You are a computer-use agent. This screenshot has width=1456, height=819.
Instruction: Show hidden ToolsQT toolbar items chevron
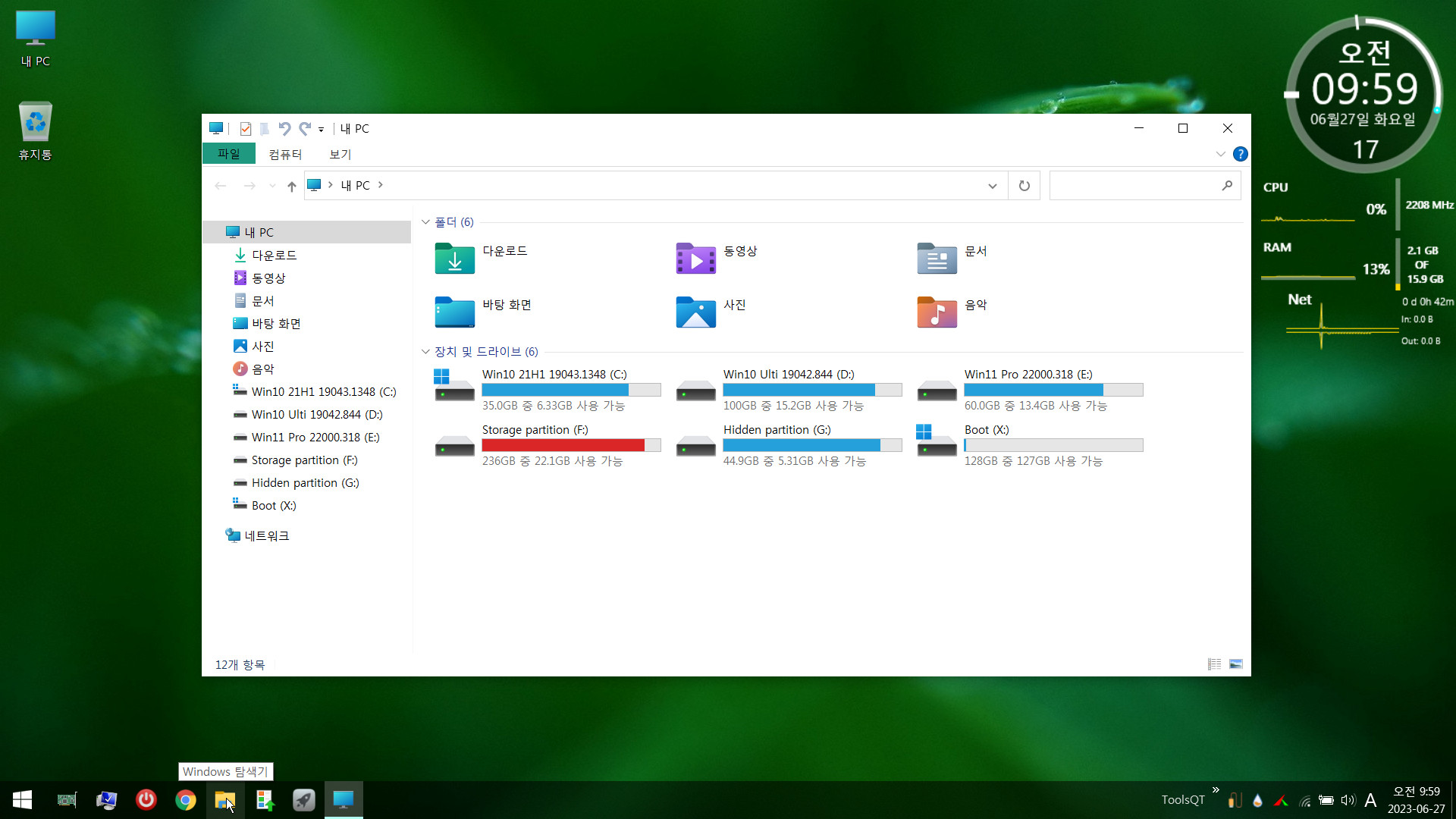[1216, 790]
